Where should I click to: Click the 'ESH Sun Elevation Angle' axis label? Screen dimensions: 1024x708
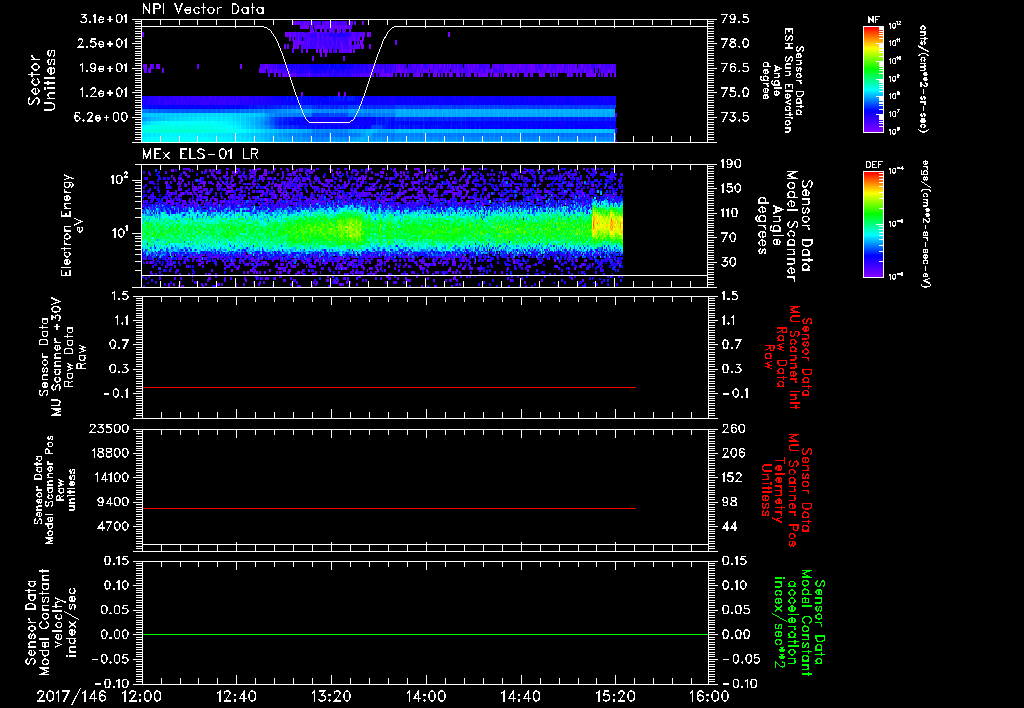[781, 80]
